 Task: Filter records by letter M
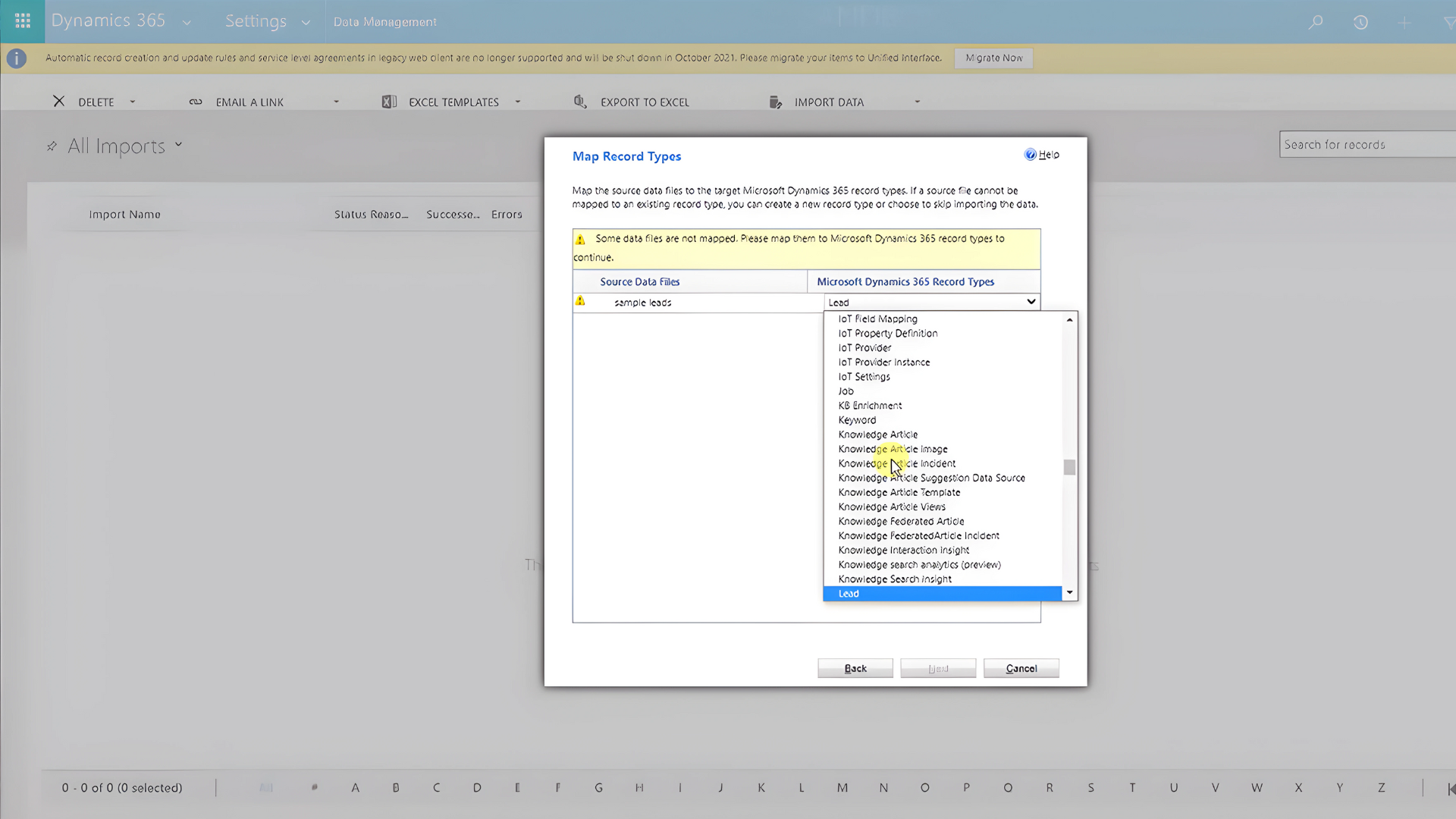(843, 789)
